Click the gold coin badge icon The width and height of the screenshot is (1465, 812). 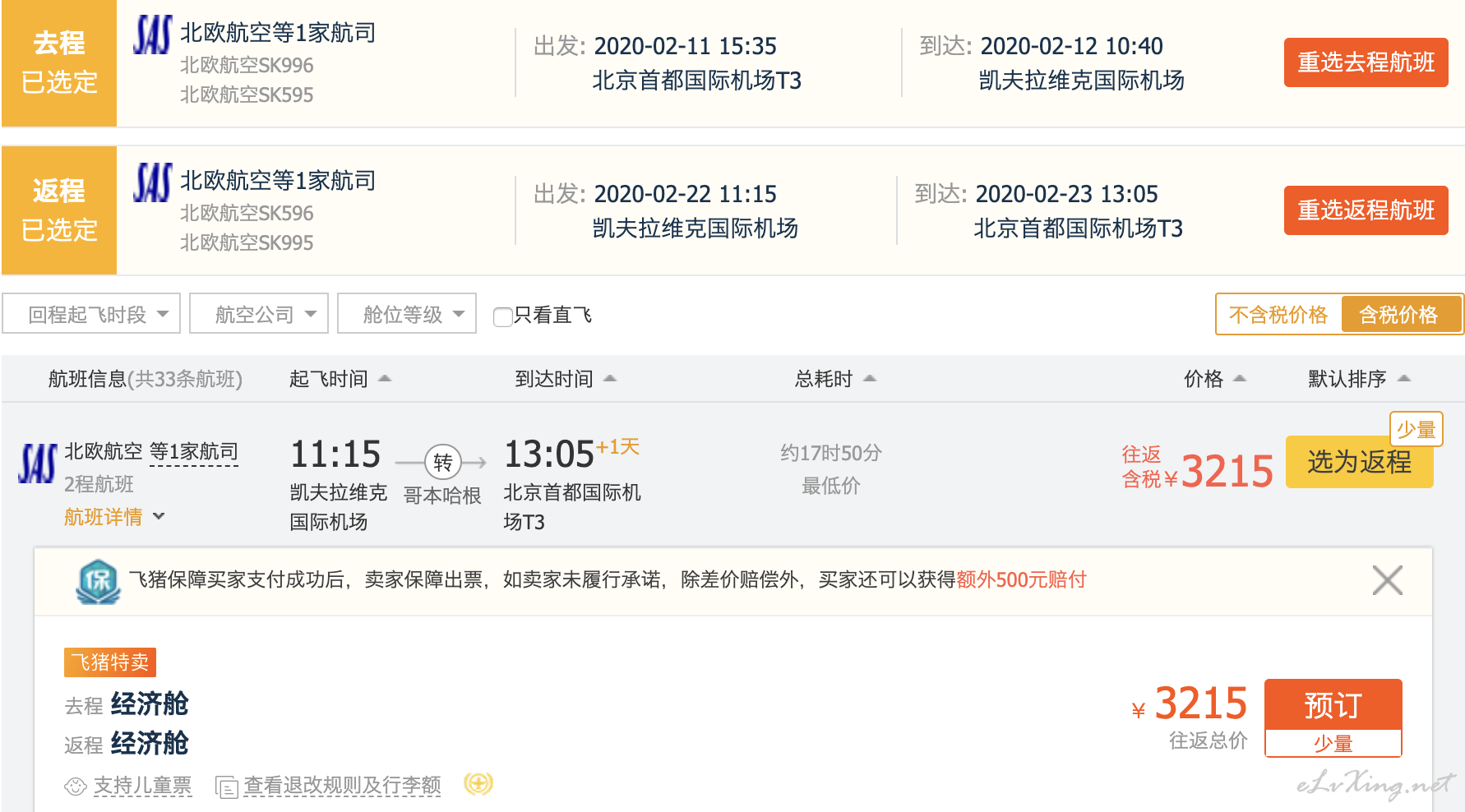(478, 783)
